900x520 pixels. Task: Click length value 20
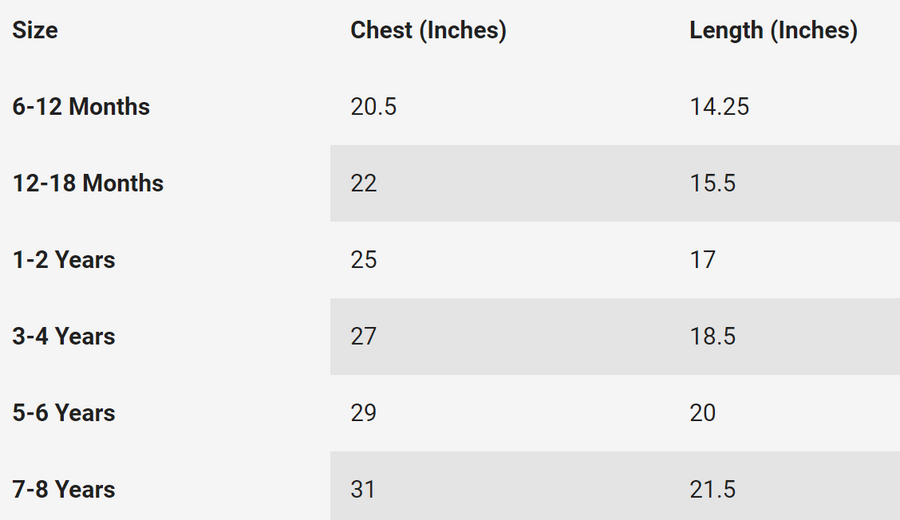[703, 413]
